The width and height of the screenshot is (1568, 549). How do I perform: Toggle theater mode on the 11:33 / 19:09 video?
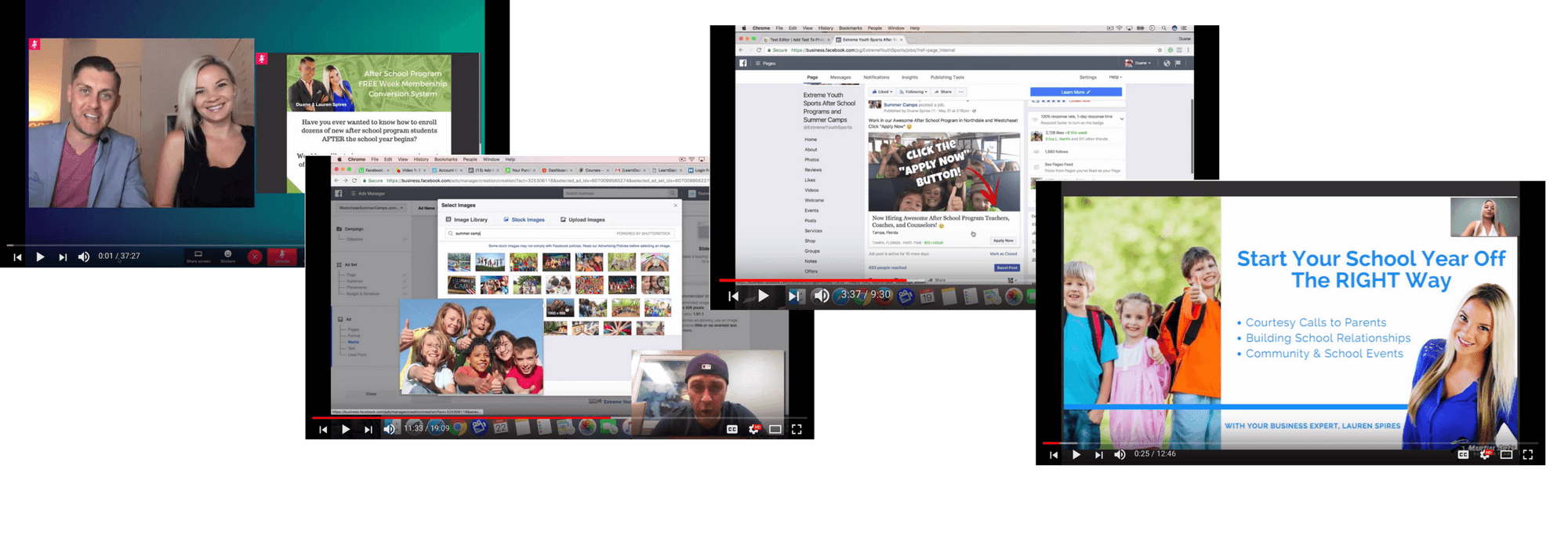tap(775, 429)
